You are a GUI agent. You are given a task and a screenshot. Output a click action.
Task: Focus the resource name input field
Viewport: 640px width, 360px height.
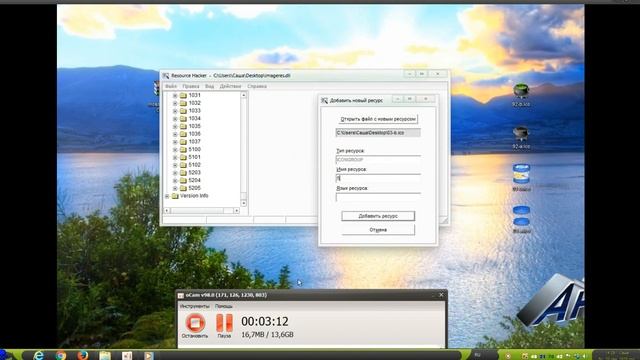378,178
